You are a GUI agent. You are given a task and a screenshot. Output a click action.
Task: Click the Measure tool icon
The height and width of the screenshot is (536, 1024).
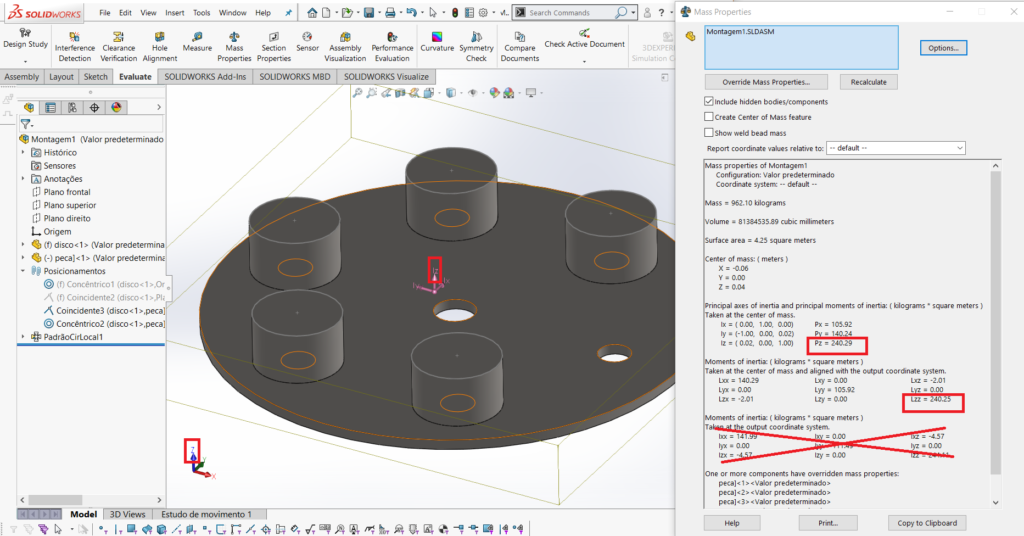tap(197, 38)
